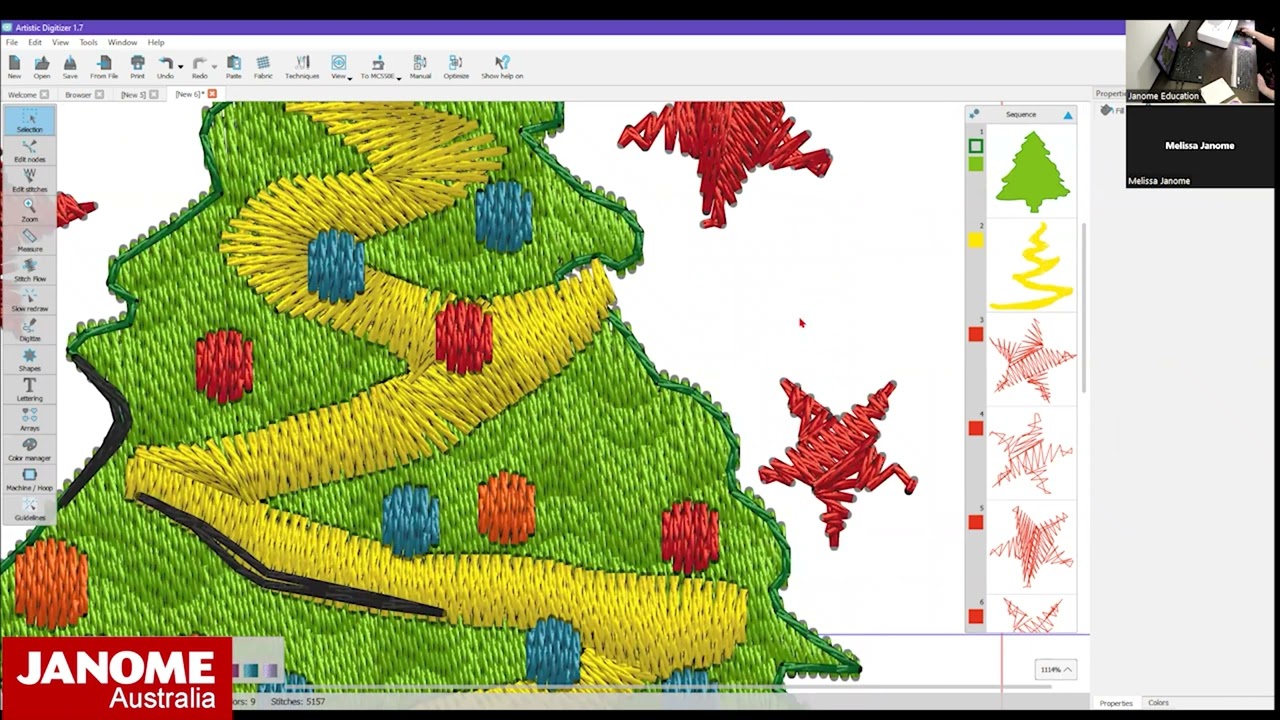Expand the Undo history dropdown arrow
Image resolution: width=1280 pixels, height=720 pixels.
pyautogui.click(x=180, y=66)
